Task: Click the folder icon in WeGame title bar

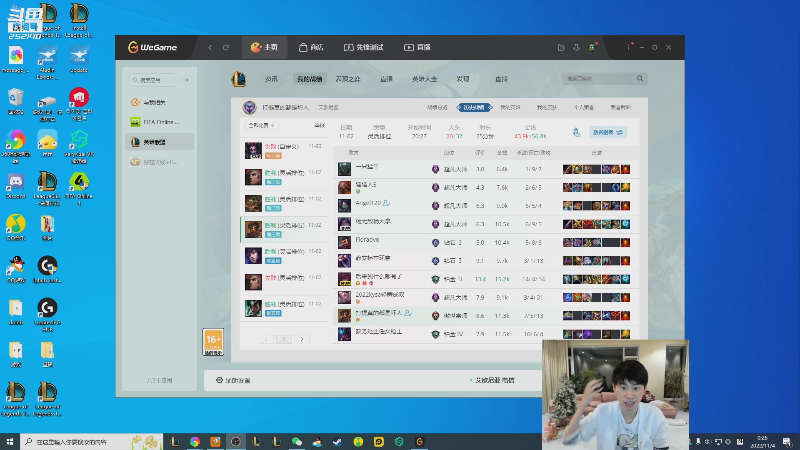Action: (561, 47)
